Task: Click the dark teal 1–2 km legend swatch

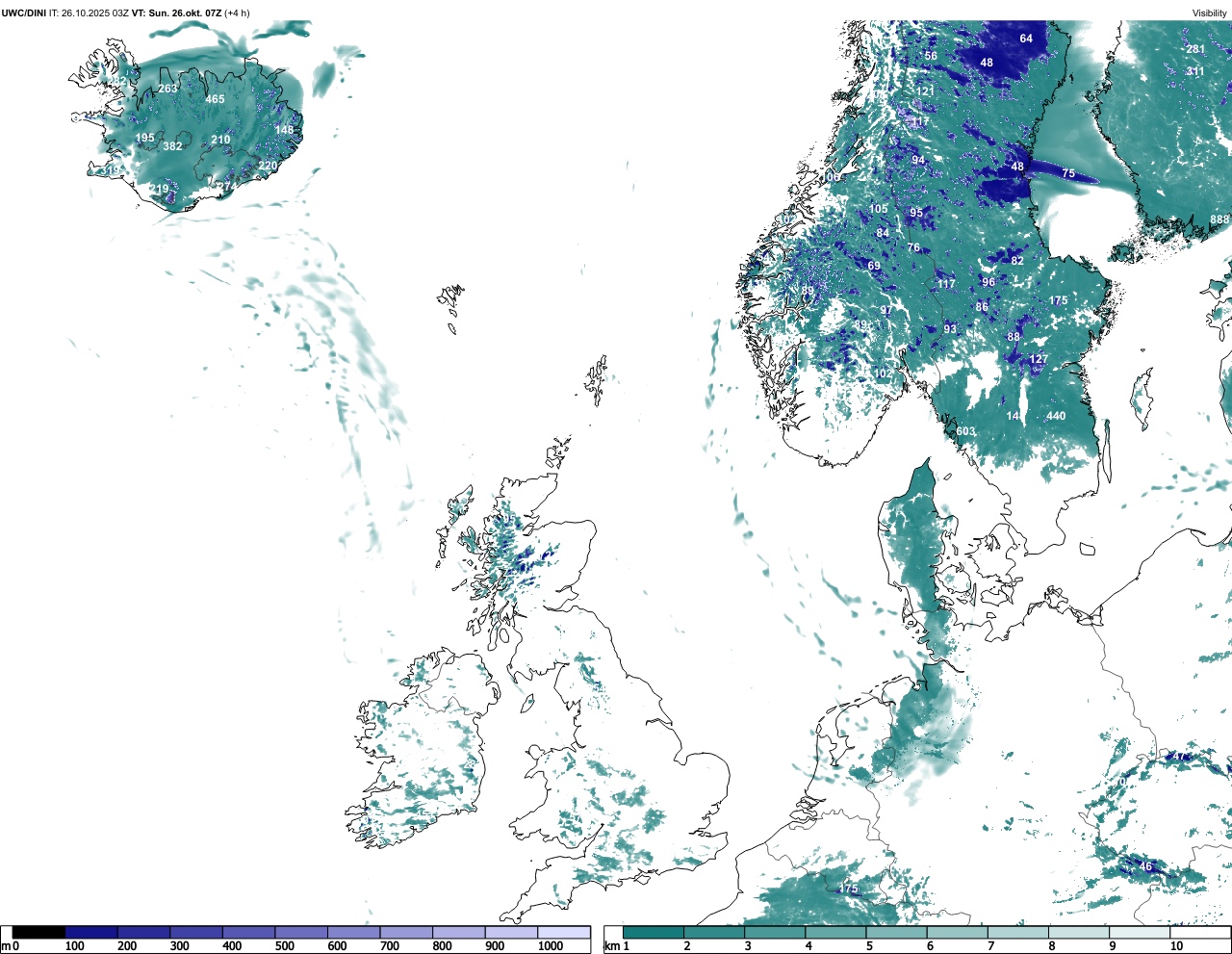Action: click(x=654, y=932)
